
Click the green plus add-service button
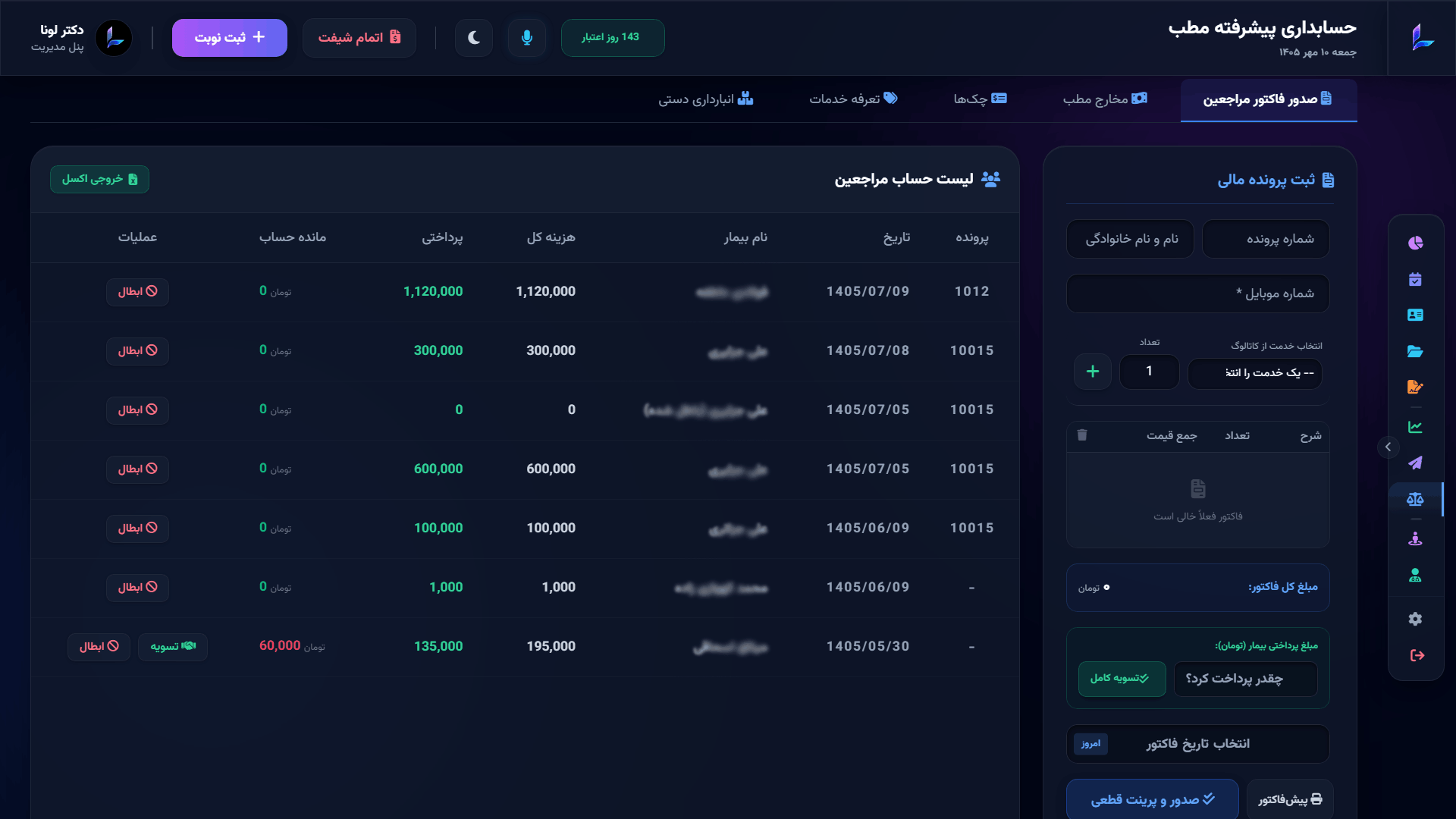[x=1093, y=372]
